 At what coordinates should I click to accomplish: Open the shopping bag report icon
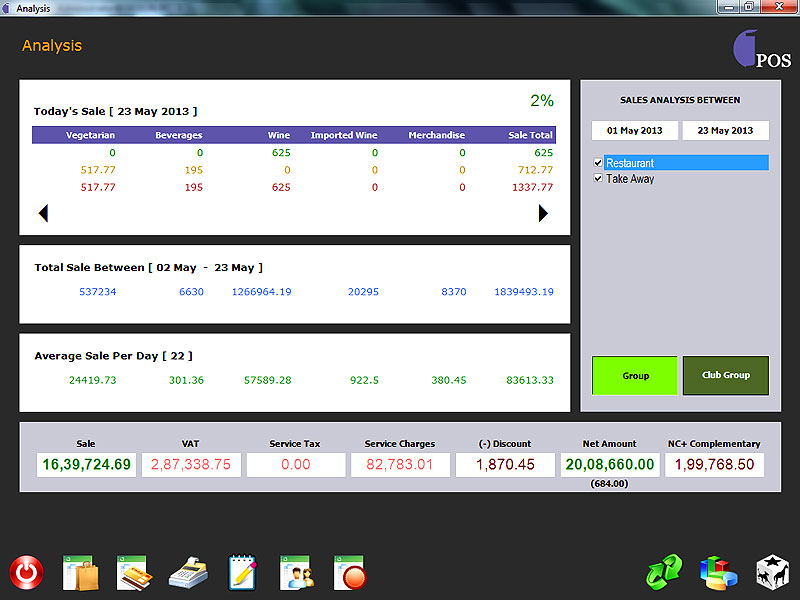click(x=79, y=572)
